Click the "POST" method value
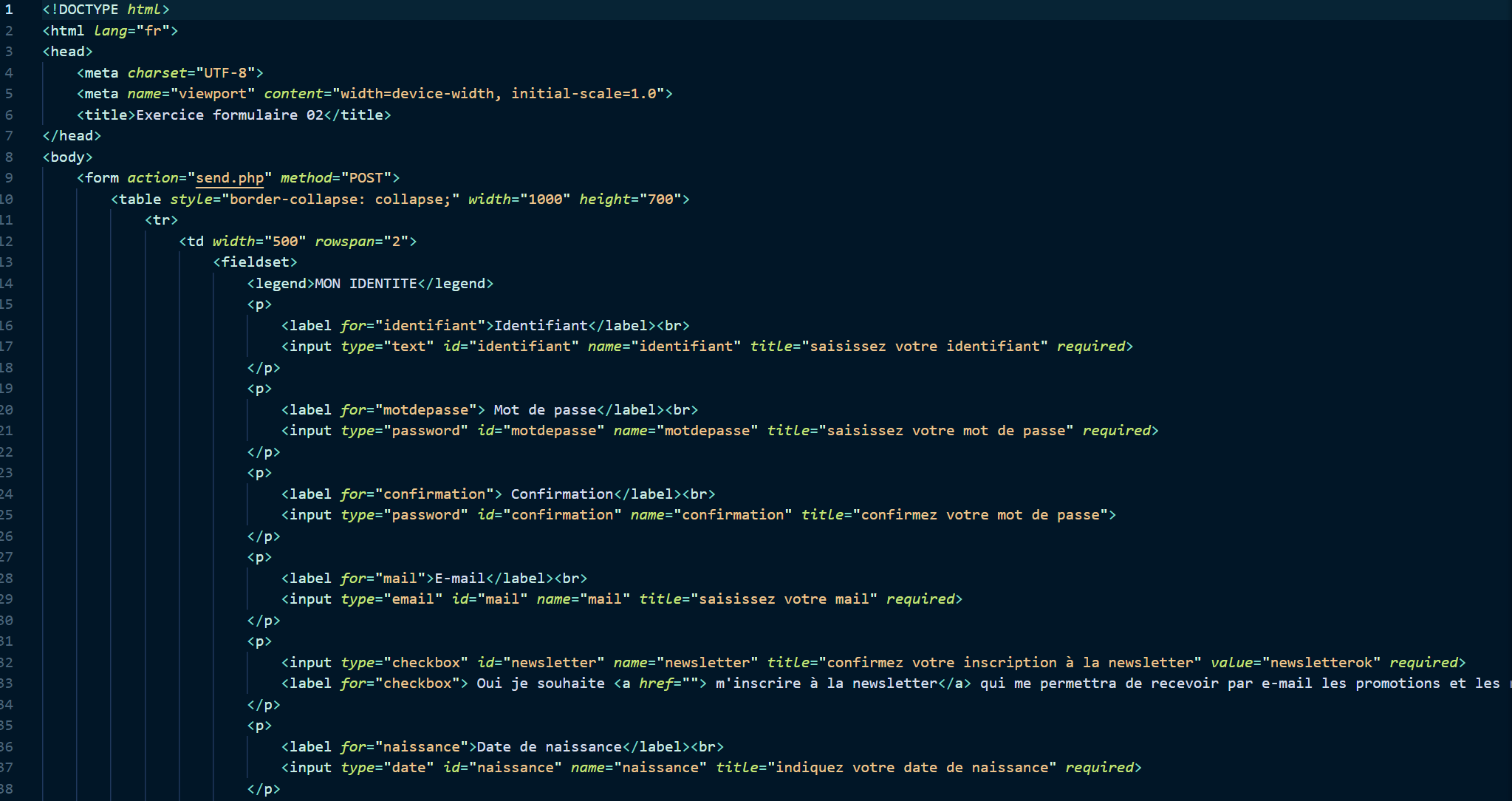This screenshot has height=801, width=1512. [x=366, y=178]
